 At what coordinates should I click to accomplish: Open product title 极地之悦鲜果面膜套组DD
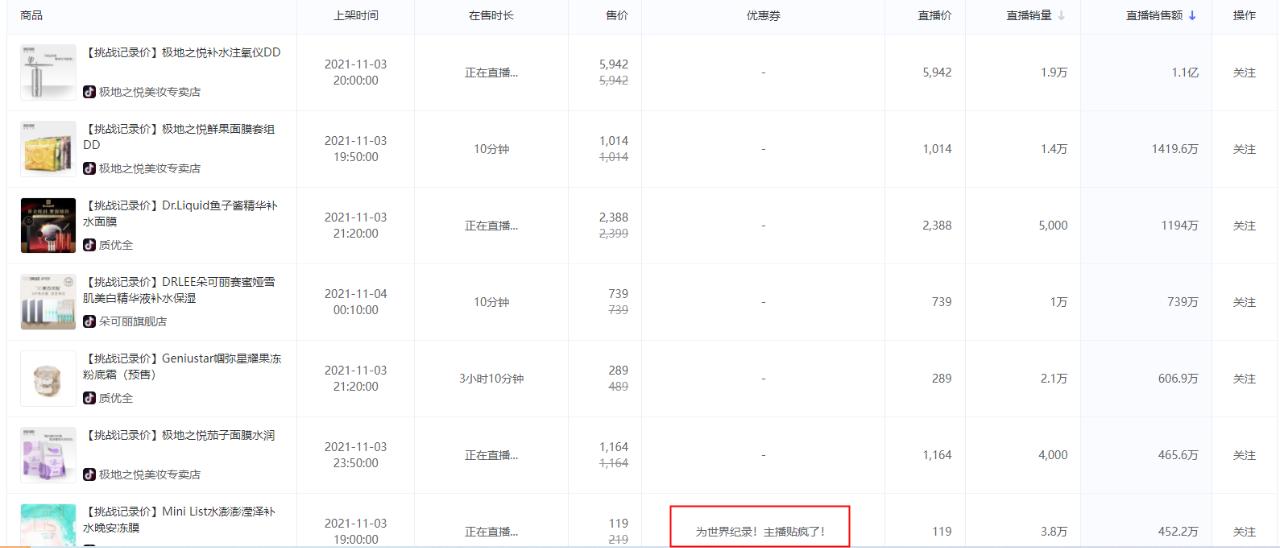point(179,137)
